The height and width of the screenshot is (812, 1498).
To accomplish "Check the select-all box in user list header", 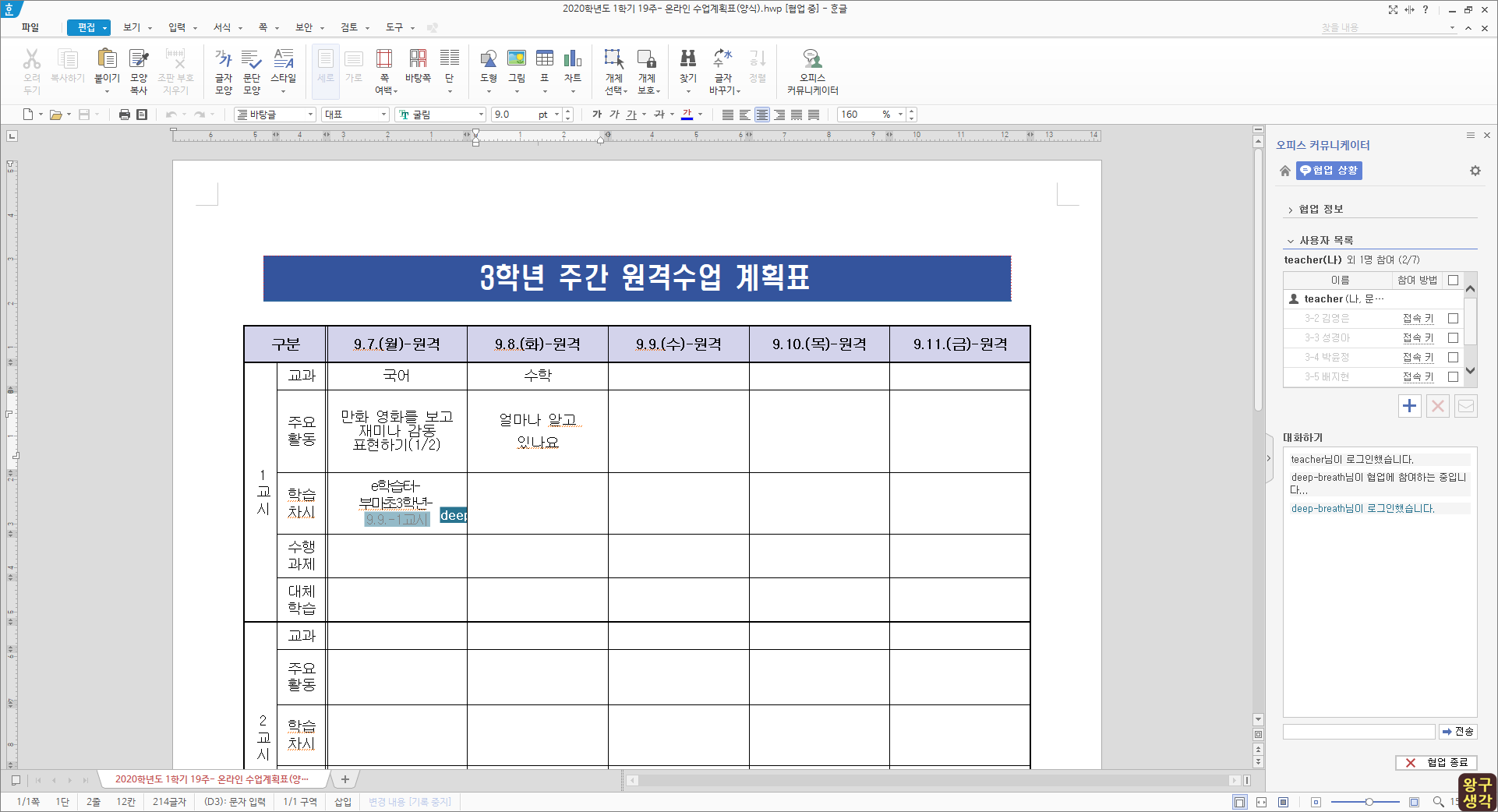I will 1453,280.
